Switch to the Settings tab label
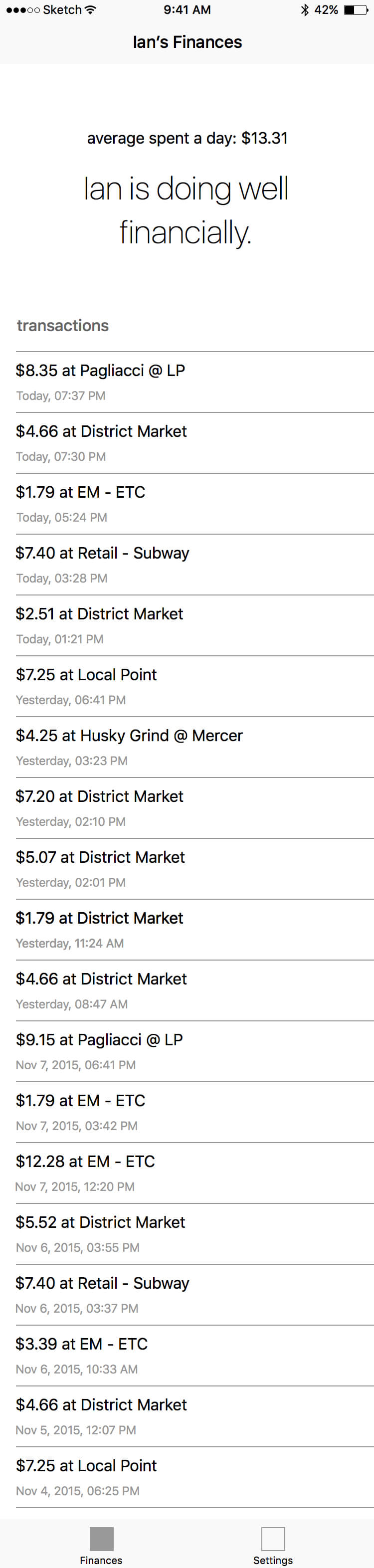 tap(273, 1560)
